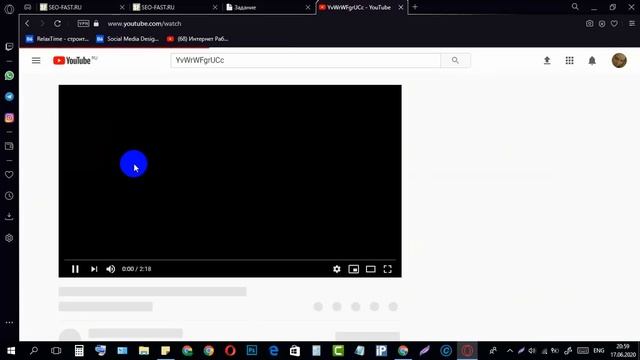Close the YouTube browser tab
The width and height of the screenshot is (640, 360).
pos(401,7)
